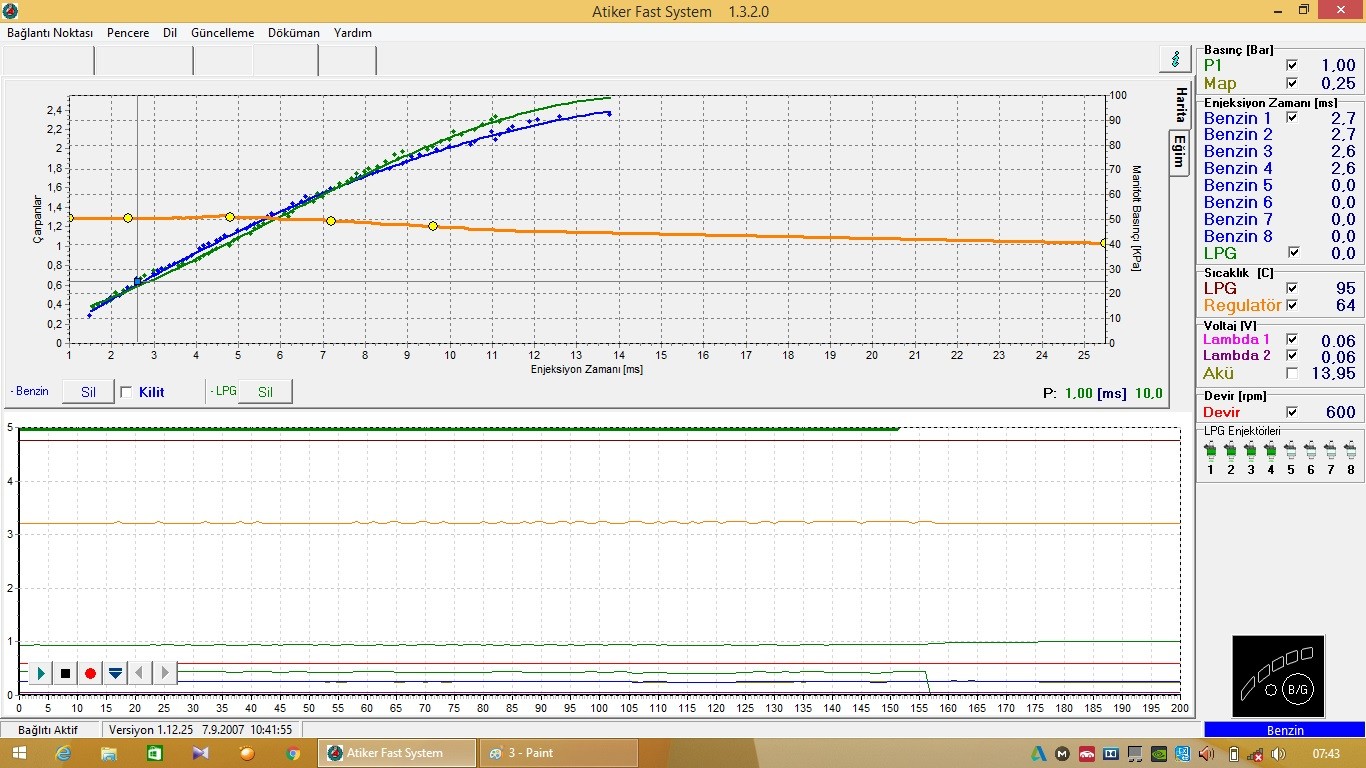Toggle the Map pressure checkbox
The height and width of the screenshot is (768, 1366).
[1292, 83]
